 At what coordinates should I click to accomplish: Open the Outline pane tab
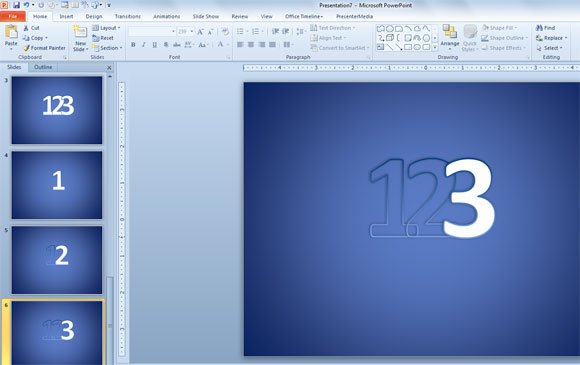(x=43, y=67)
